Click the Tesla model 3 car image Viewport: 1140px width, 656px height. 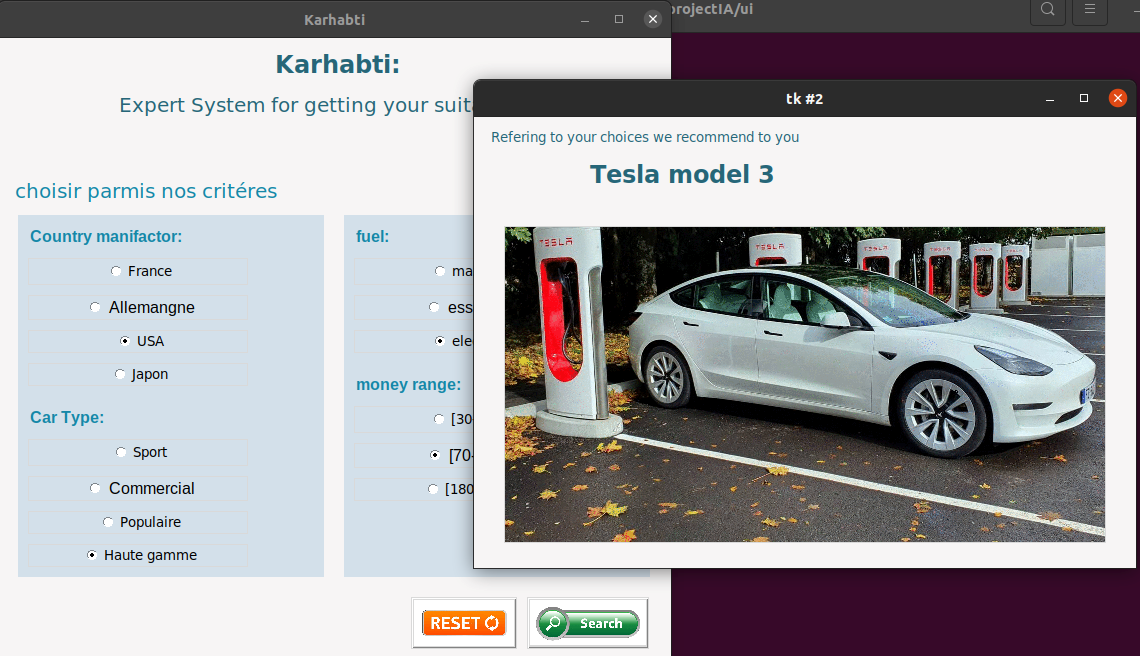pos(805,384)
